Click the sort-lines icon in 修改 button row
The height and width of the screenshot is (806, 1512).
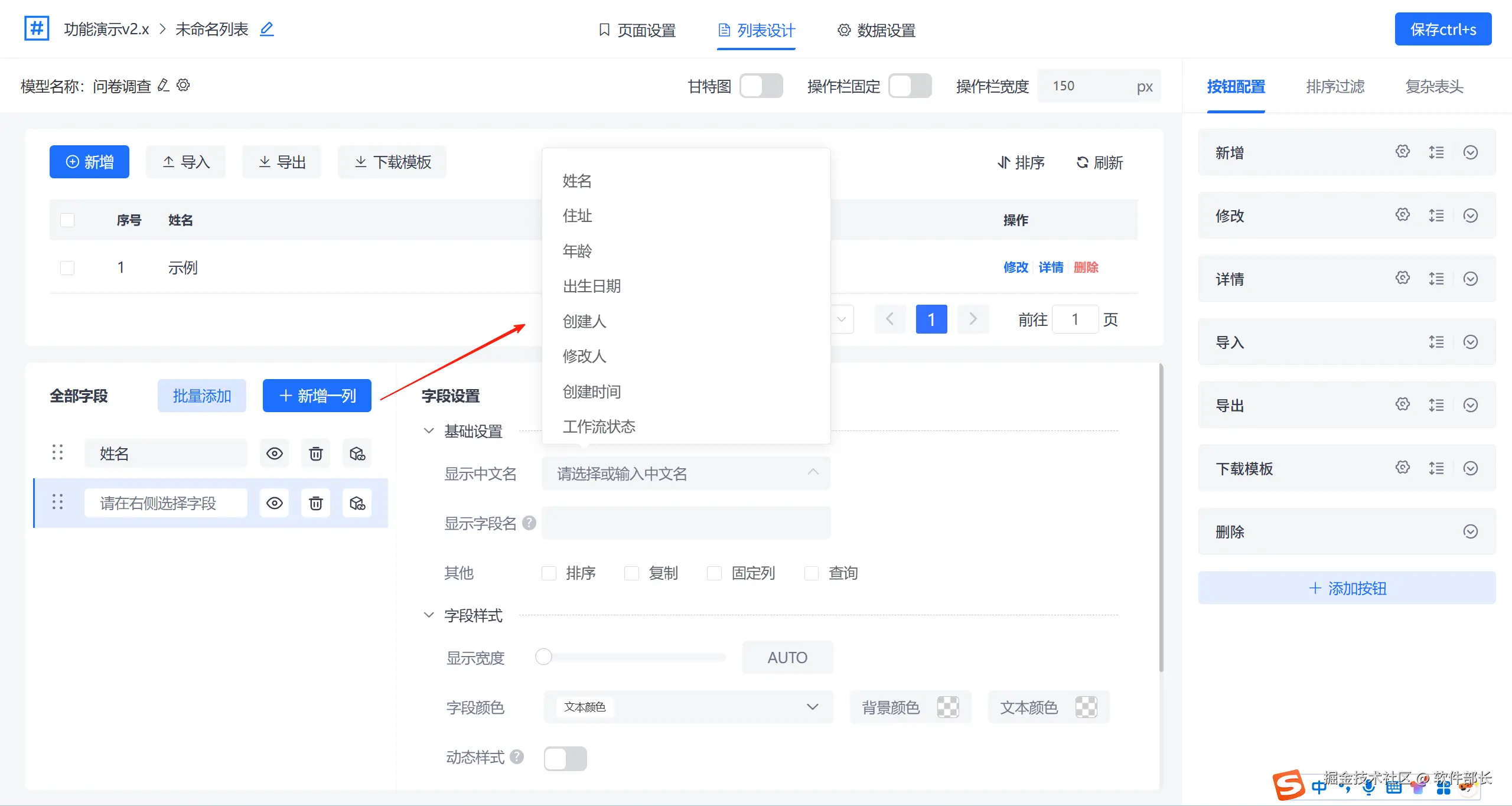click(x=1436, y=216)
